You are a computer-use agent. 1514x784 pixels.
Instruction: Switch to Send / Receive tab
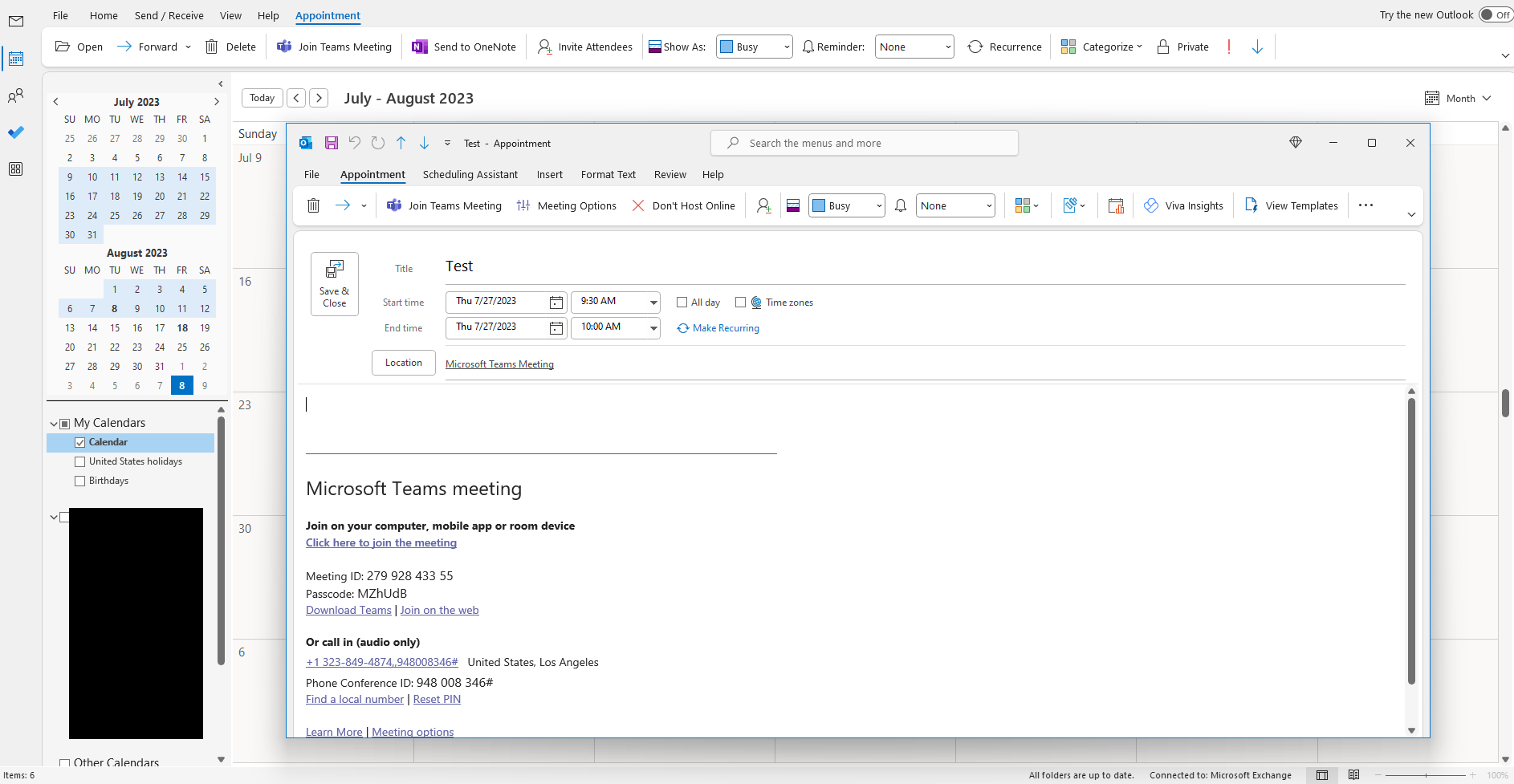tap(169, 15)
